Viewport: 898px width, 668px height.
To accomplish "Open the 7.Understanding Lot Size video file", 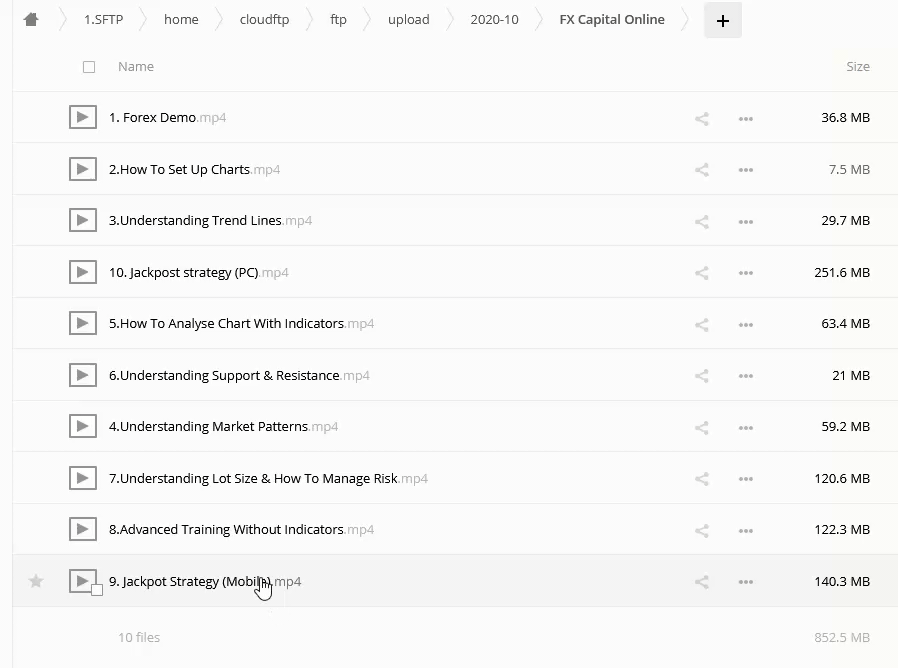I will point(253,479).
